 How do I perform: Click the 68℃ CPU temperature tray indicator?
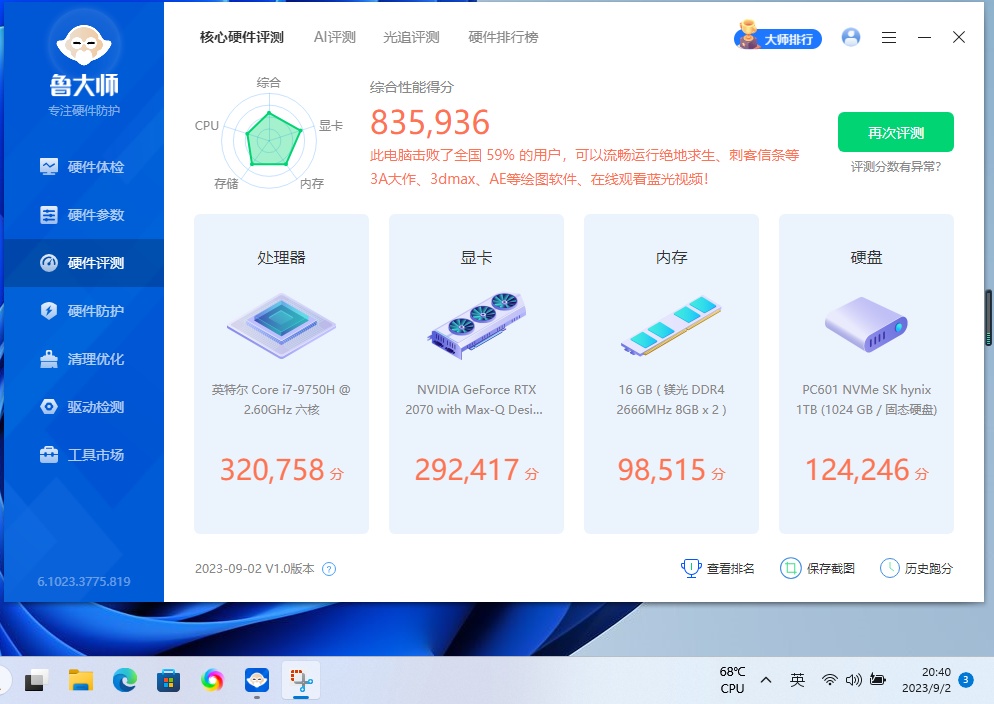coord(732,680)
